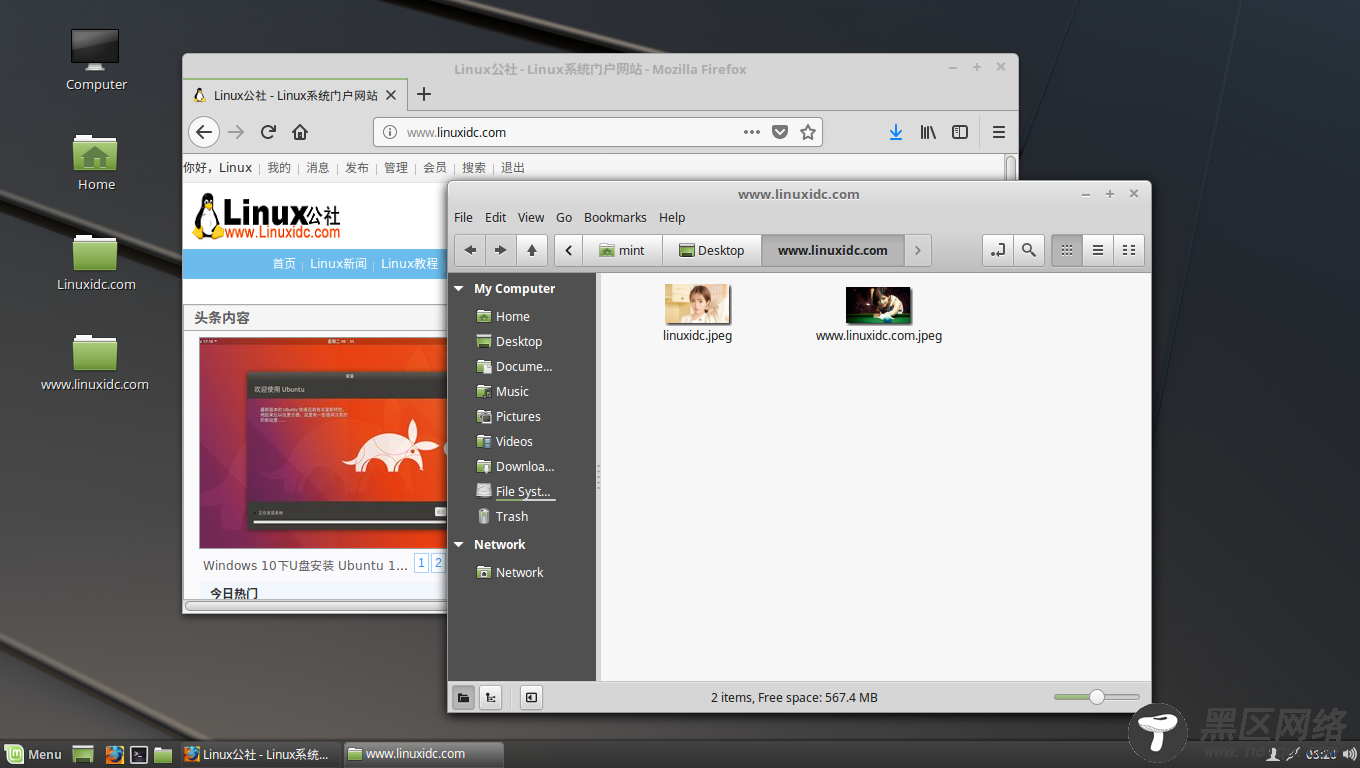The width and height of the screenshot is (1360, 768).
Task: Open page actions three-dot menu in Firefox
Action: (x=752, y=132)
